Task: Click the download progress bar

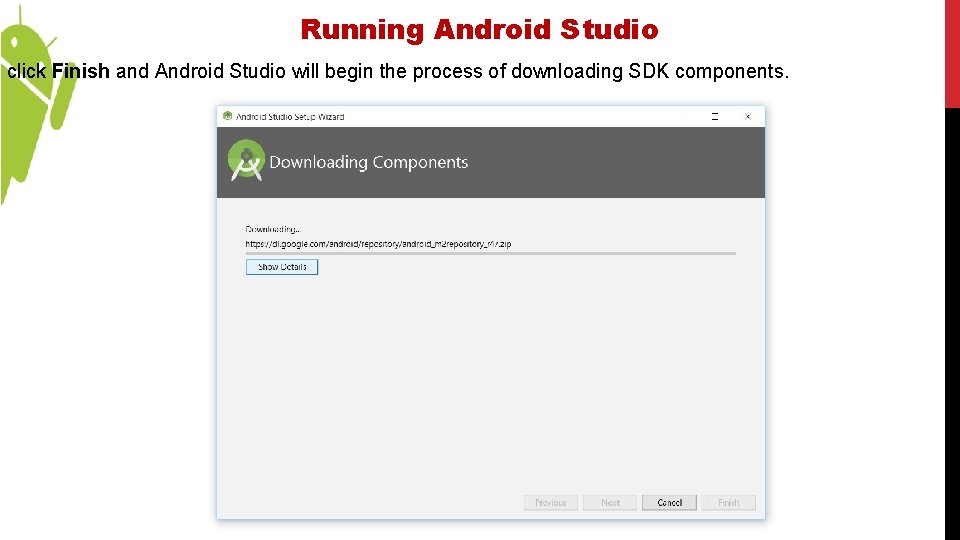Action: pos(490,253)
